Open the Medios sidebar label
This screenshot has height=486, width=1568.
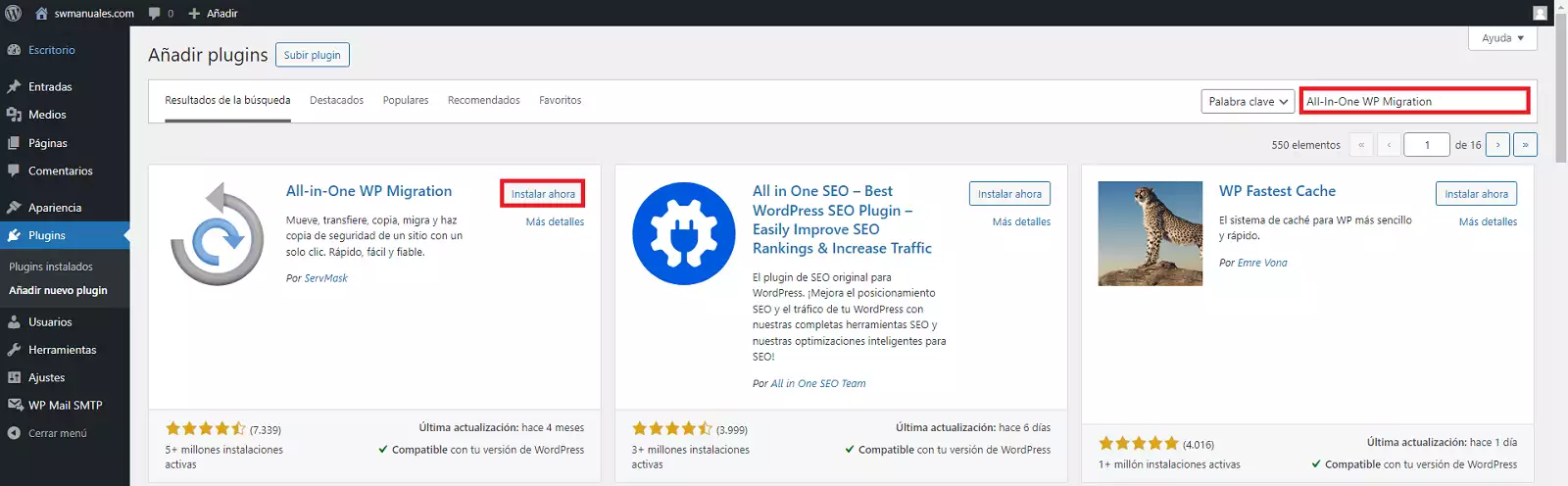click(x=47, y=115)
